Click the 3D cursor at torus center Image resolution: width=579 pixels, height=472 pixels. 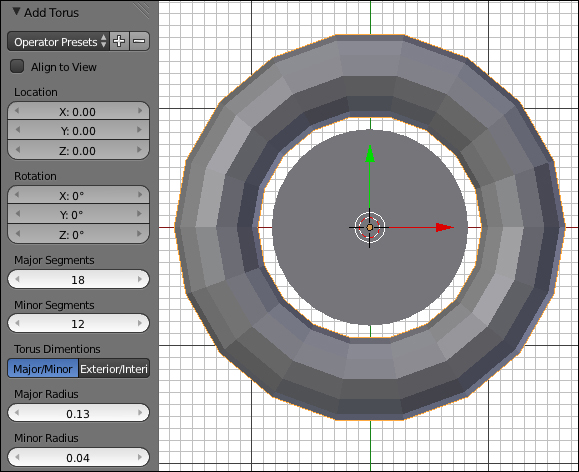click(370, 228)
